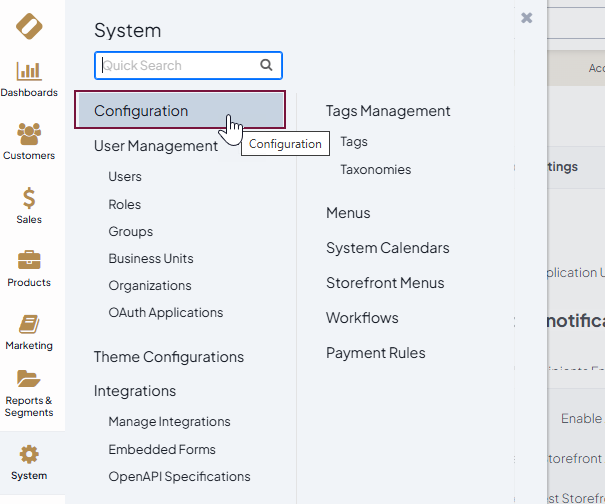Open the Products briefcase icon
605x504 pixels.
(29, 260)
